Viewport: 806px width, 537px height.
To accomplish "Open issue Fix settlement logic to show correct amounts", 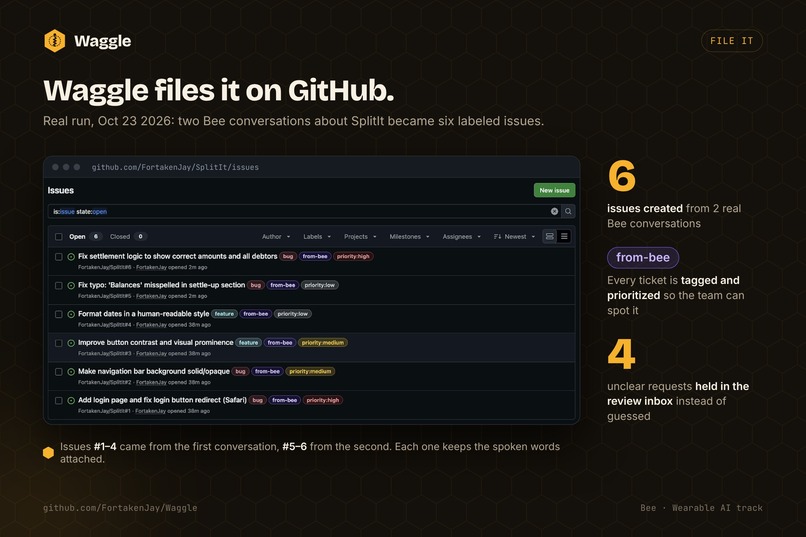I will (x=177, y=256).
